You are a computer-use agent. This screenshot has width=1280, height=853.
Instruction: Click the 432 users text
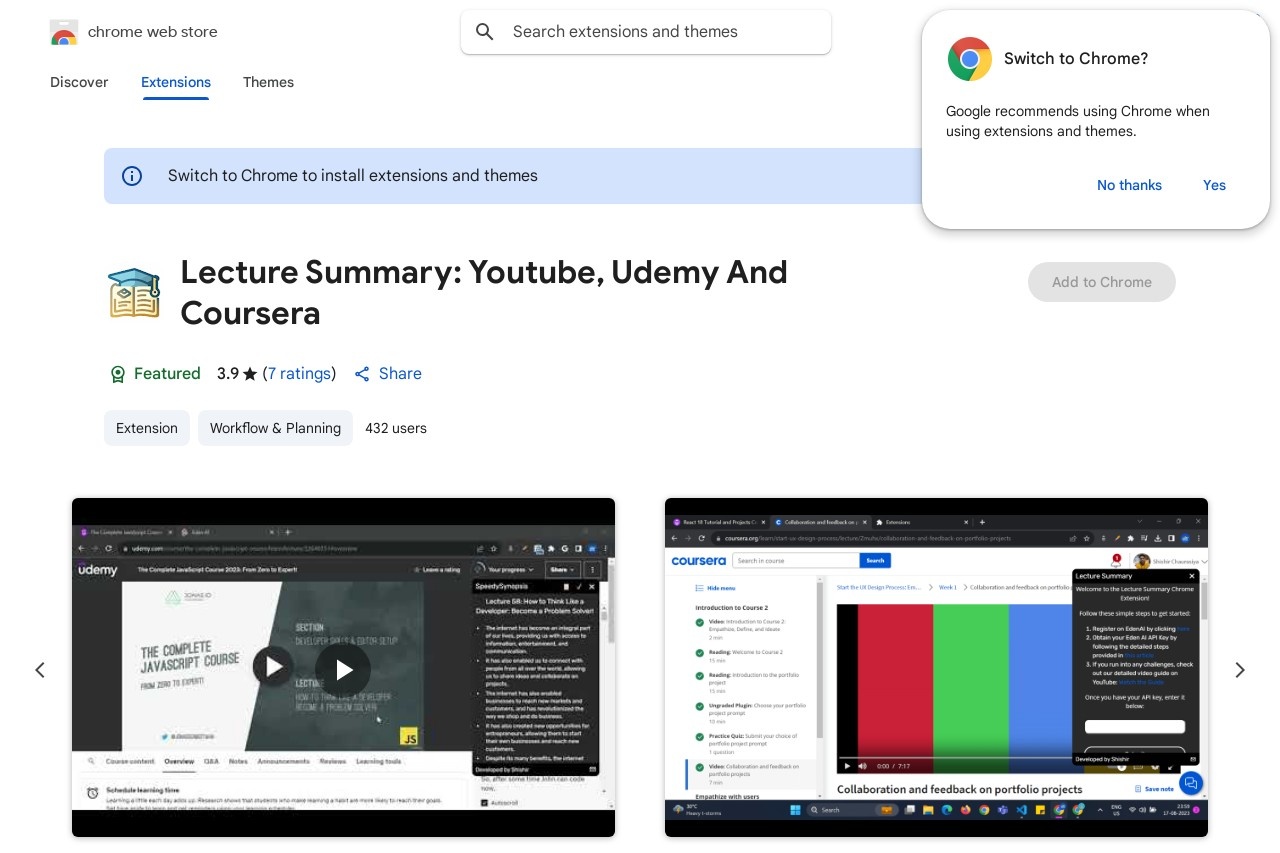pos(396,428)
